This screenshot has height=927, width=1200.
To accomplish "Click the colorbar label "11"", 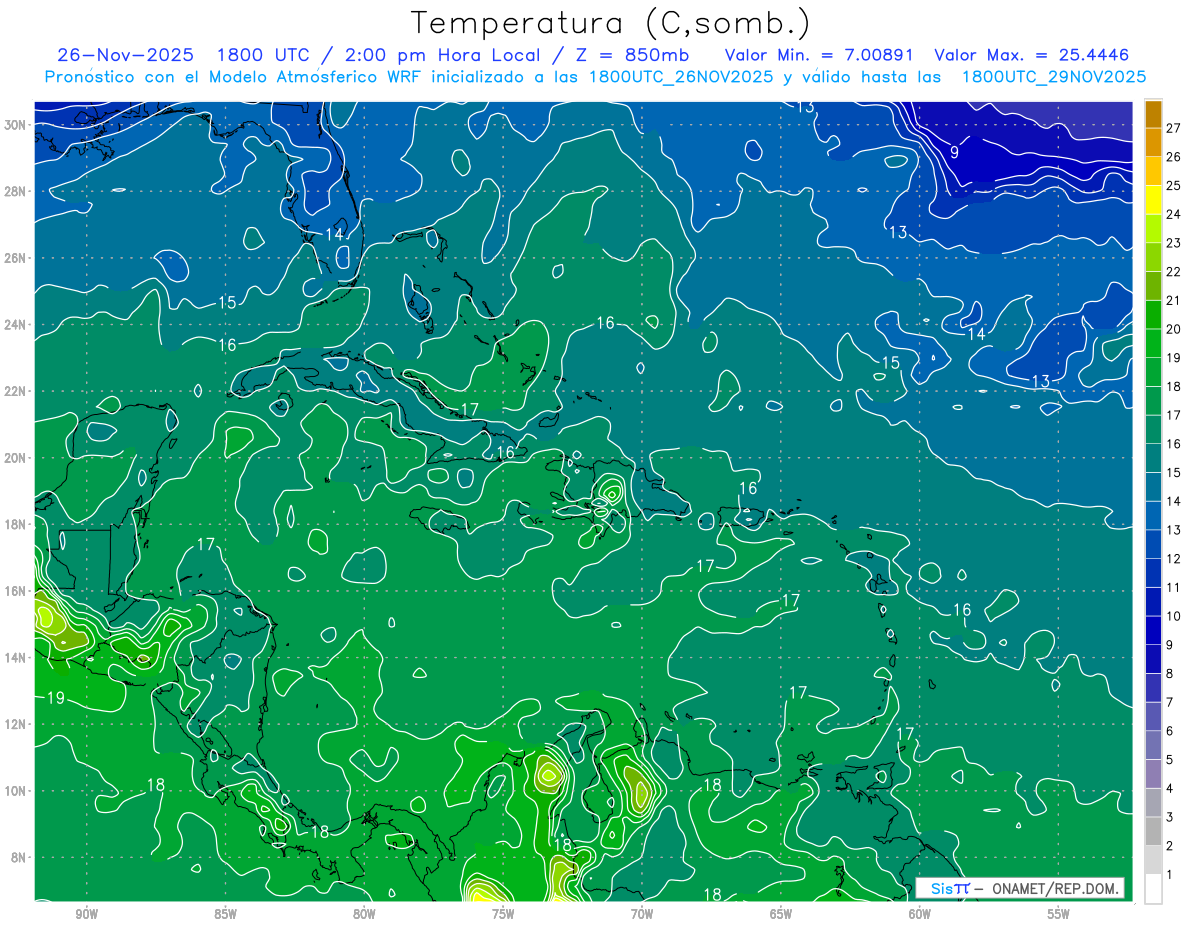I will pyautogui.click(x=1174, y=587).
